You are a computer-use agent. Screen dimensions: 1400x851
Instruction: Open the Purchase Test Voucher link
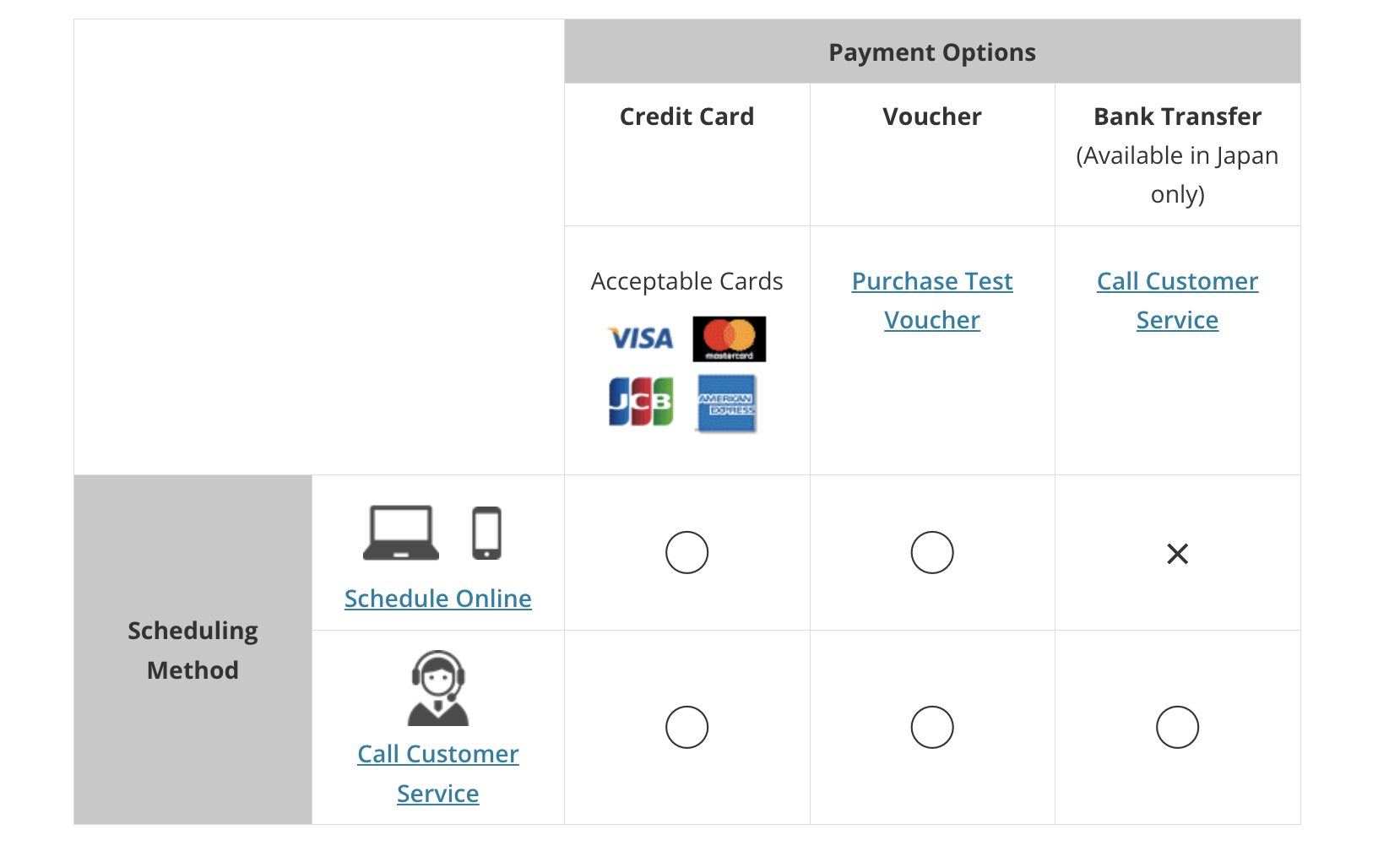click(931, 300)
